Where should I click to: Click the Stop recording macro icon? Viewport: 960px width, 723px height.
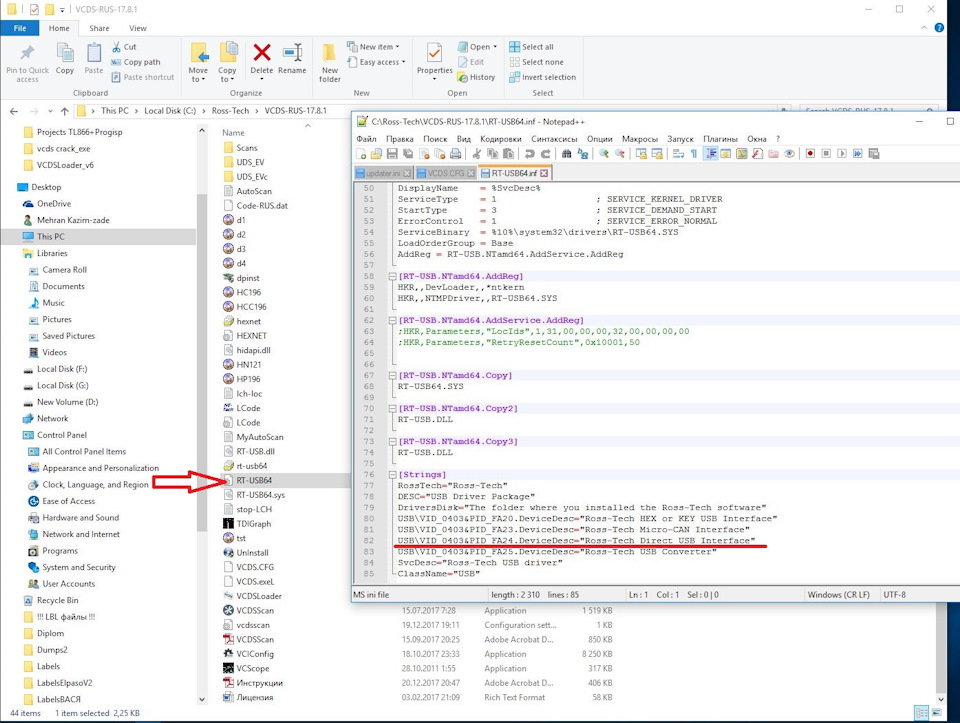click(827, 154)
